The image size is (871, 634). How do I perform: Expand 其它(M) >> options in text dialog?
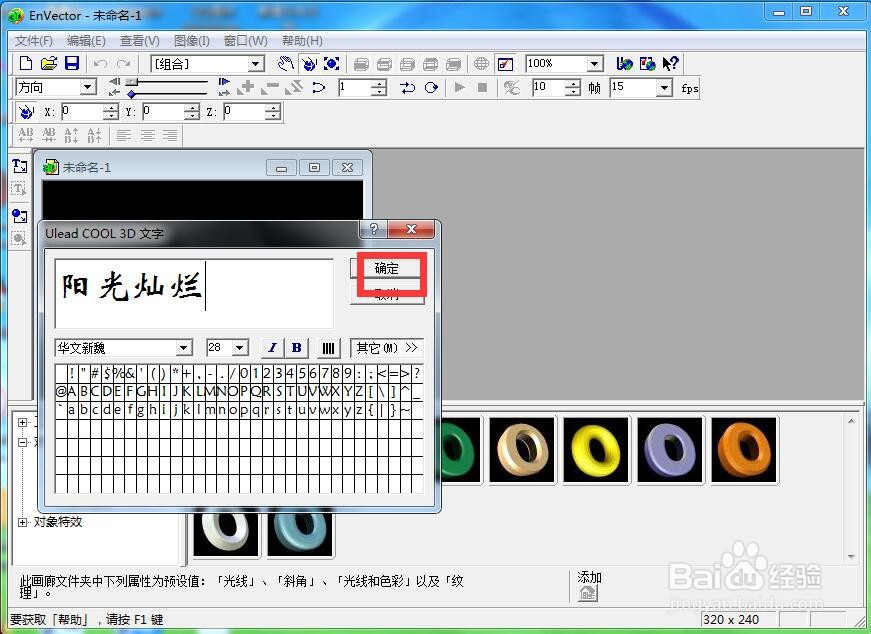point(387,348)
